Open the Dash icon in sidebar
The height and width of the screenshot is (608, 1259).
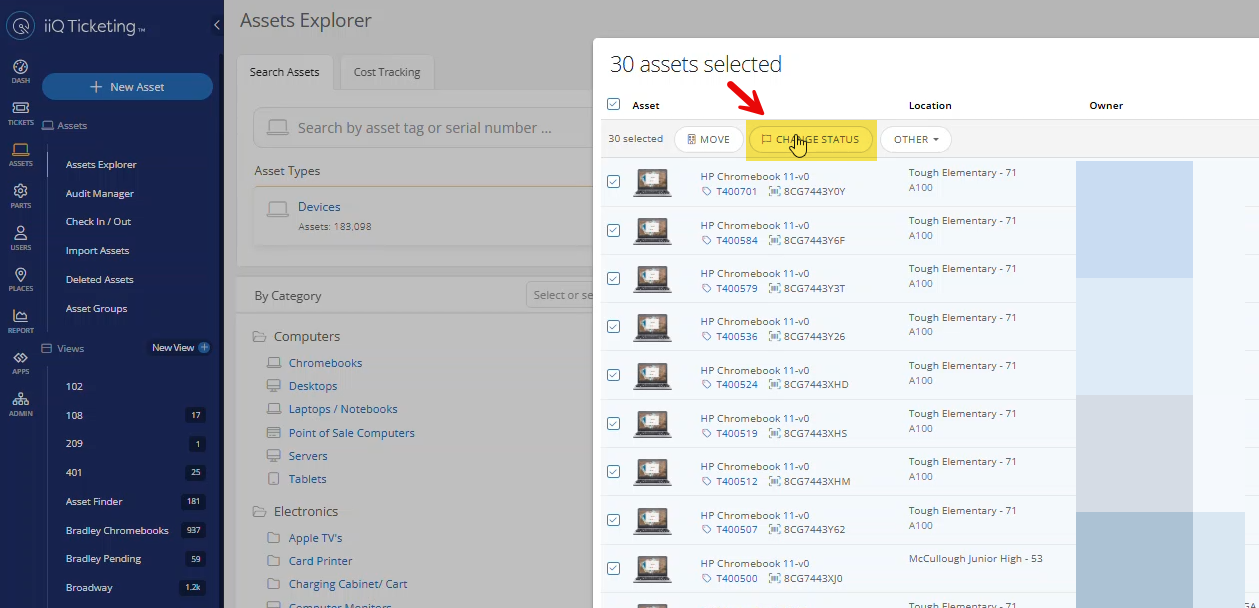[20, 70]
